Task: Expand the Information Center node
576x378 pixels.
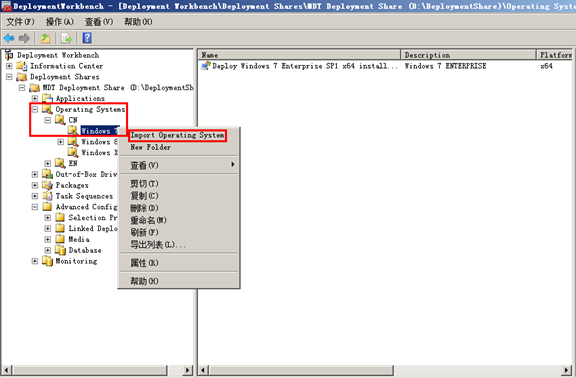Action: coord(9,66)
